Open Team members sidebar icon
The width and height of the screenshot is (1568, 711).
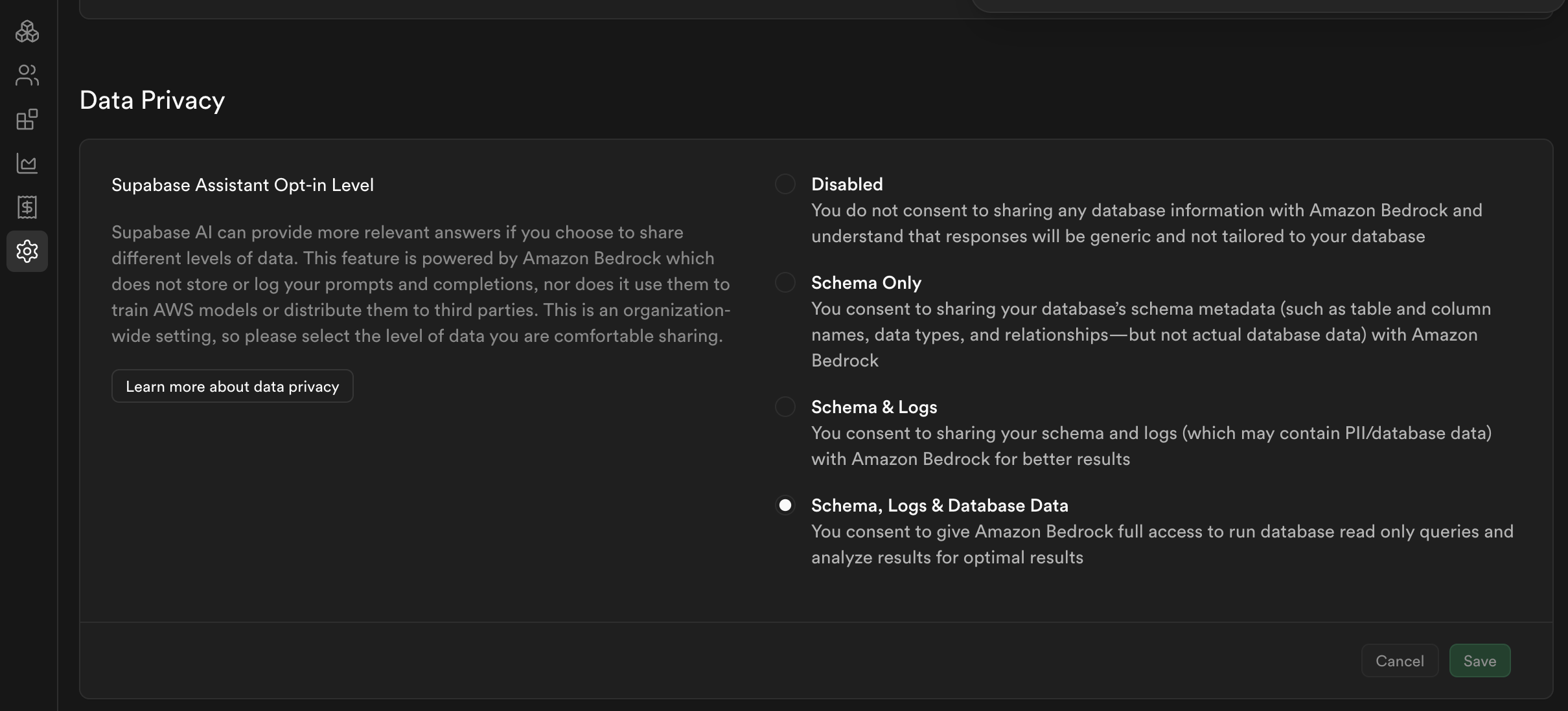pyautogui.click(x=27, y=75)
